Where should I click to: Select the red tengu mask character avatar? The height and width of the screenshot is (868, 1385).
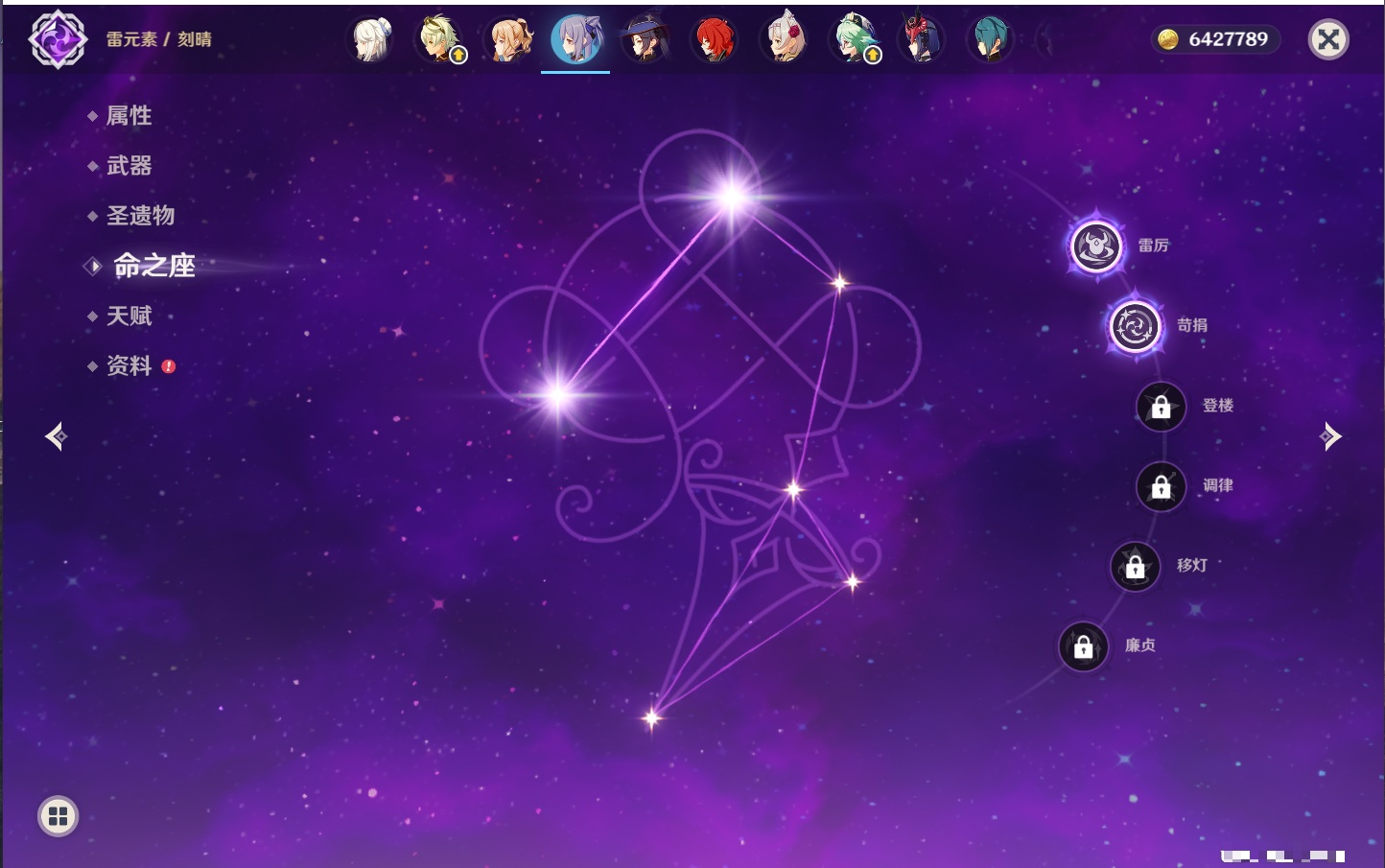pyautogui.click(x=921, y=39)
